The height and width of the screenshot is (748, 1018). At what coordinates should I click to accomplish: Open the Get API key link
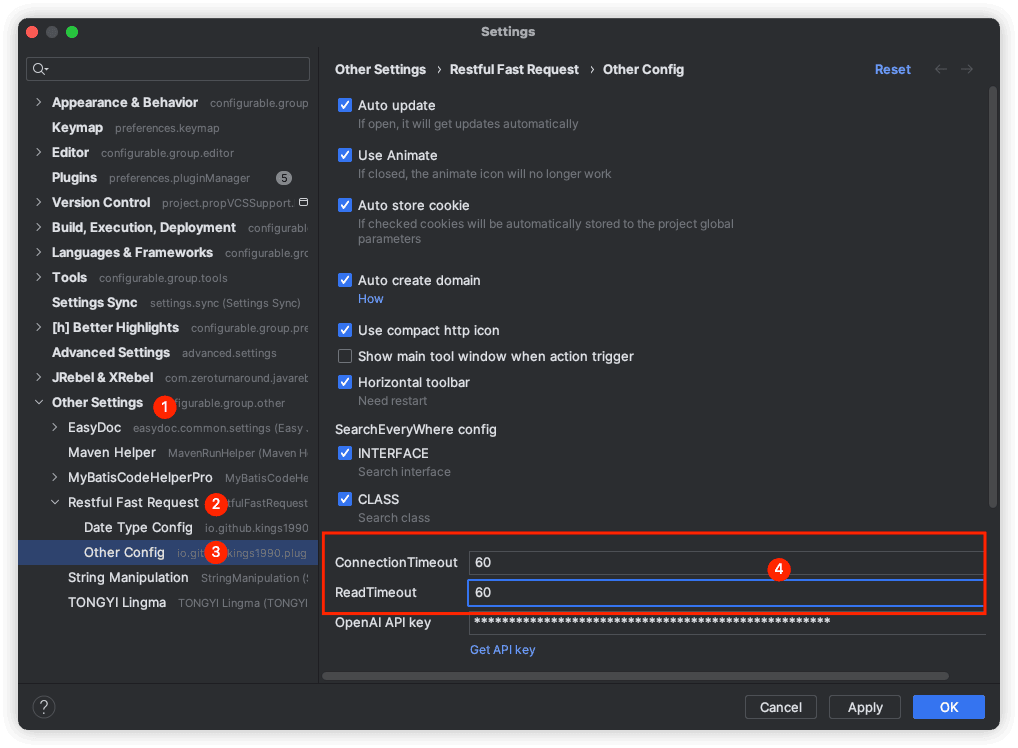502,649
